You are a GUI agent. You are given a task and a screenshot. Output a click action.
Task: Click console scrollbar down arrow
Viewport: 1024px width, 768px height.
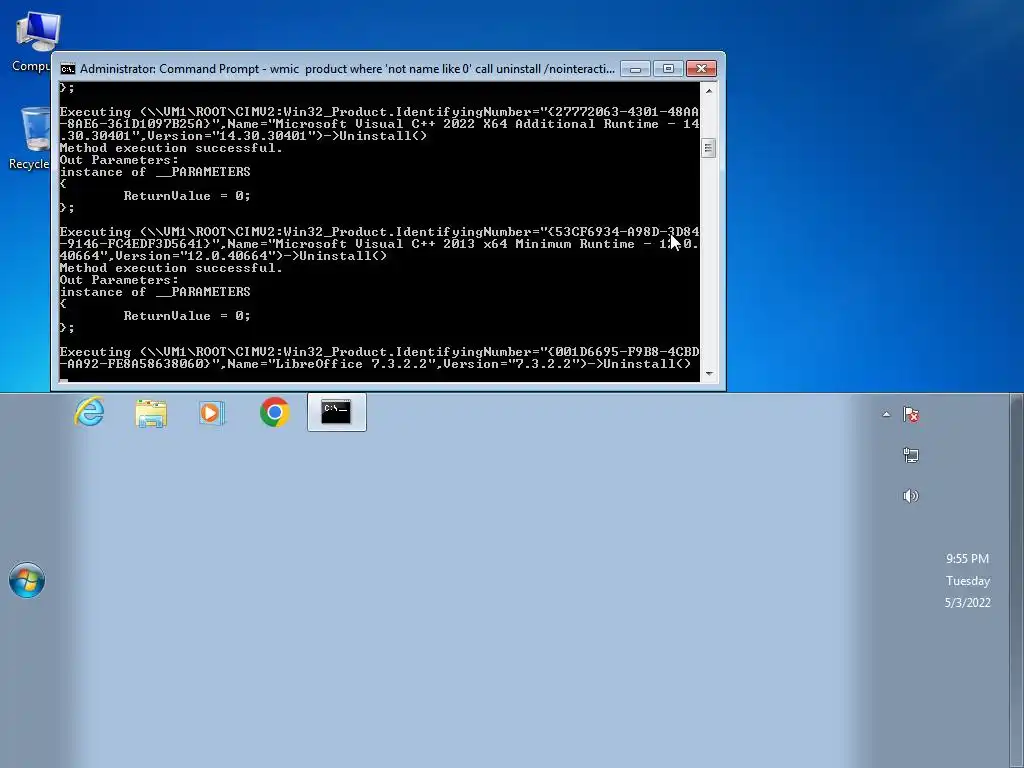pyautogui.click(x=709, y=374)
